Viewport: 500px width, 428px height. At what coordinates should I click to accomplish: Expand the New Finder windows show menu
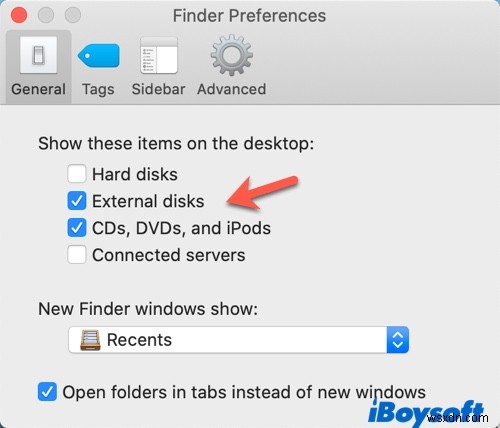(238, 340)
